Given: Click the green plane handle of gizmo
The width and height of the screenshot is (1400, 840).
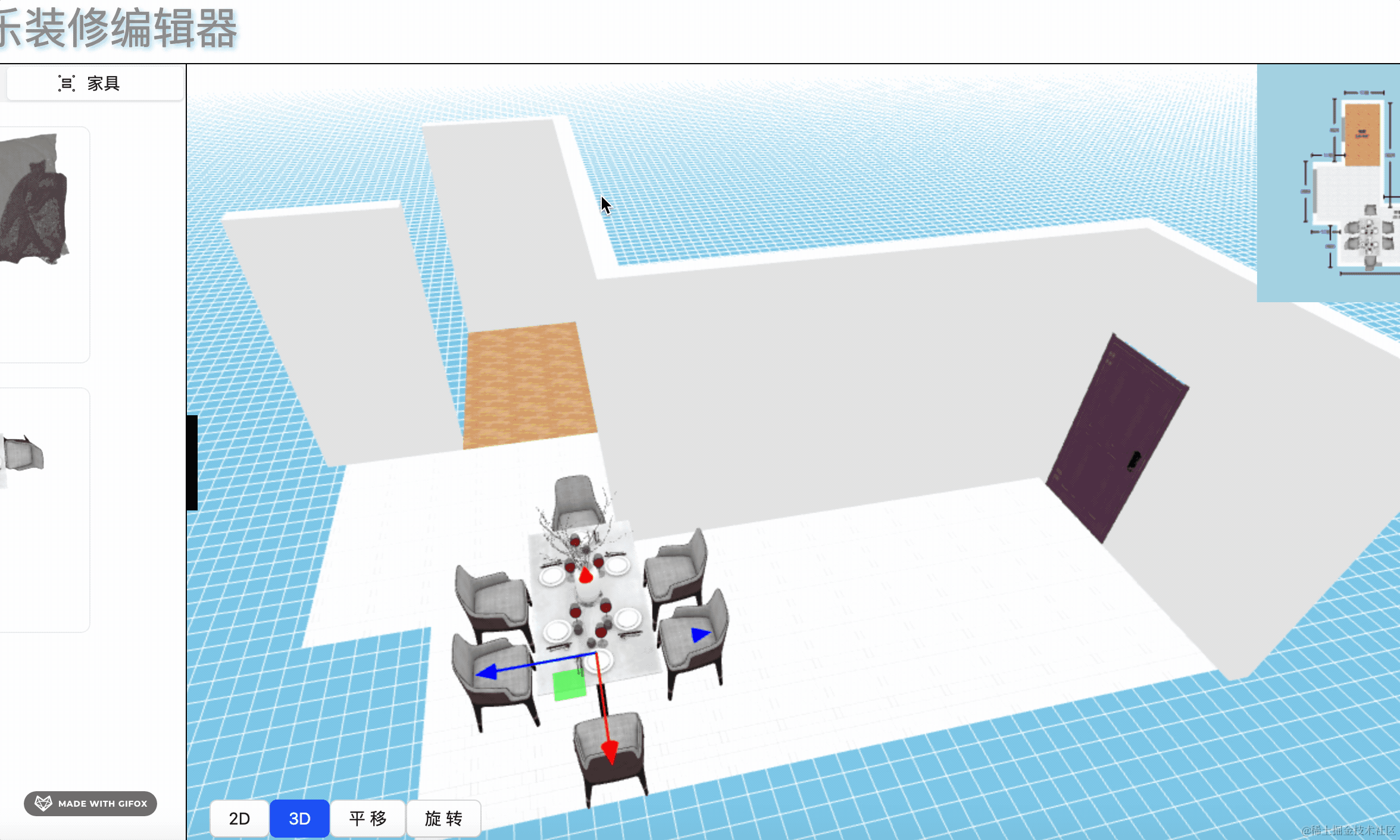Looking at the screenshot, I should point(569,685).
